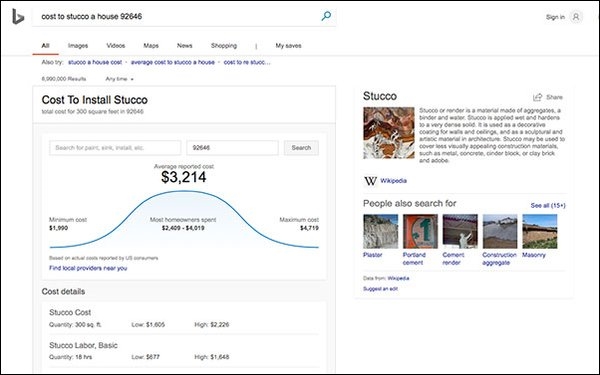Expand See all (15+) related searches
Viewport: 600px width, 375px height.
tap(548, 205)
